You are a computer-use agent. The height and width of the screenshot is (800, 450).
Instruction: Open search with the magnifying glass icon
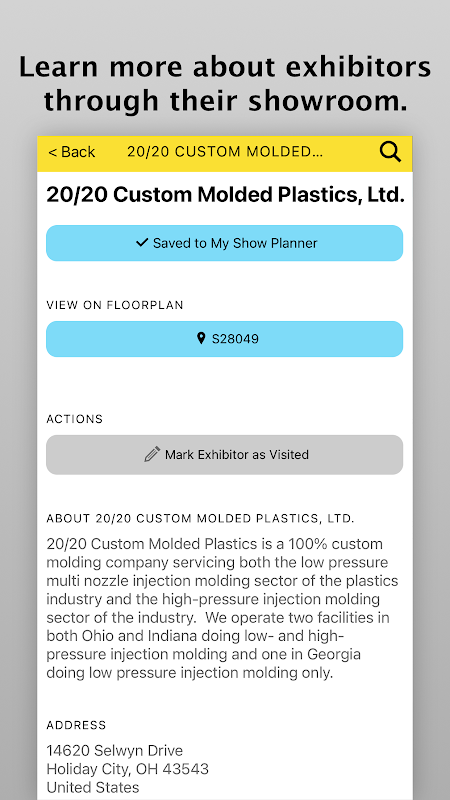coord(390,152)
